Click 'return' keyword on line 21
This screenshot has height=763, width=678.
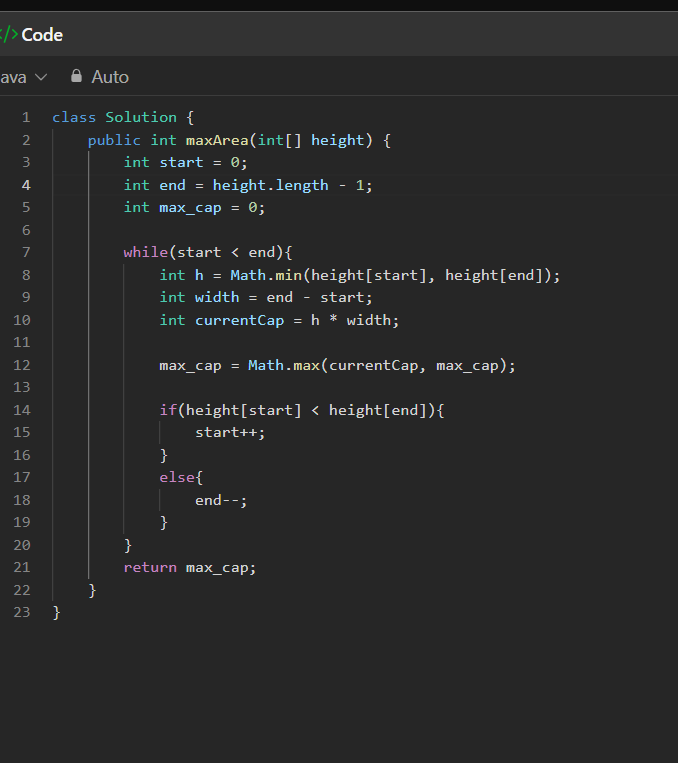click(150, 568)
